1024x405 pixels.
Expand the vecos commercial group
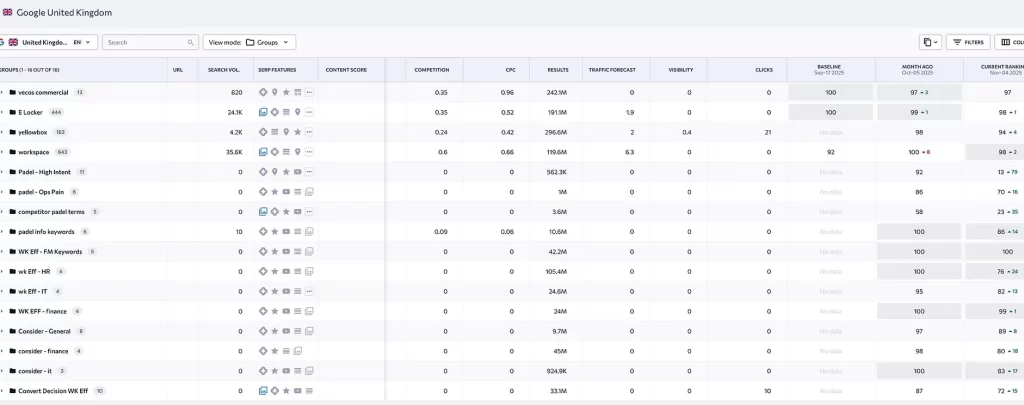pos(2,92)
